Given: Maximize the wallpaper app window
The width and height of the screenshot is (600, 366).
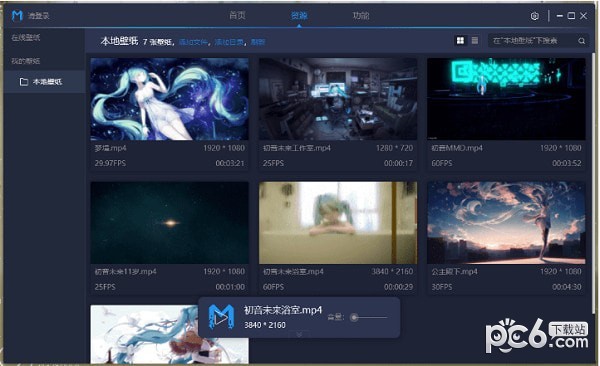Looking at the screenshot, I should click(x=571, y=16).
